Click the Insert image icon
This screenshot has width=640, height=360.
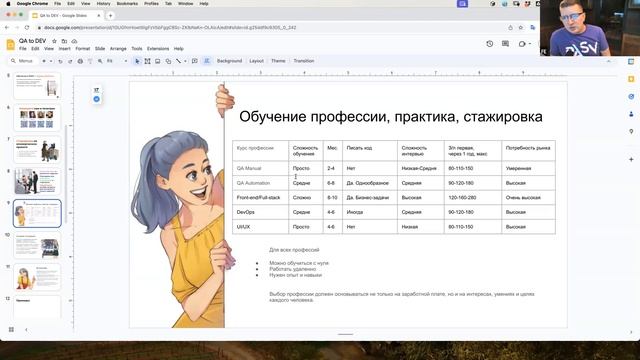tap(158, 61)
